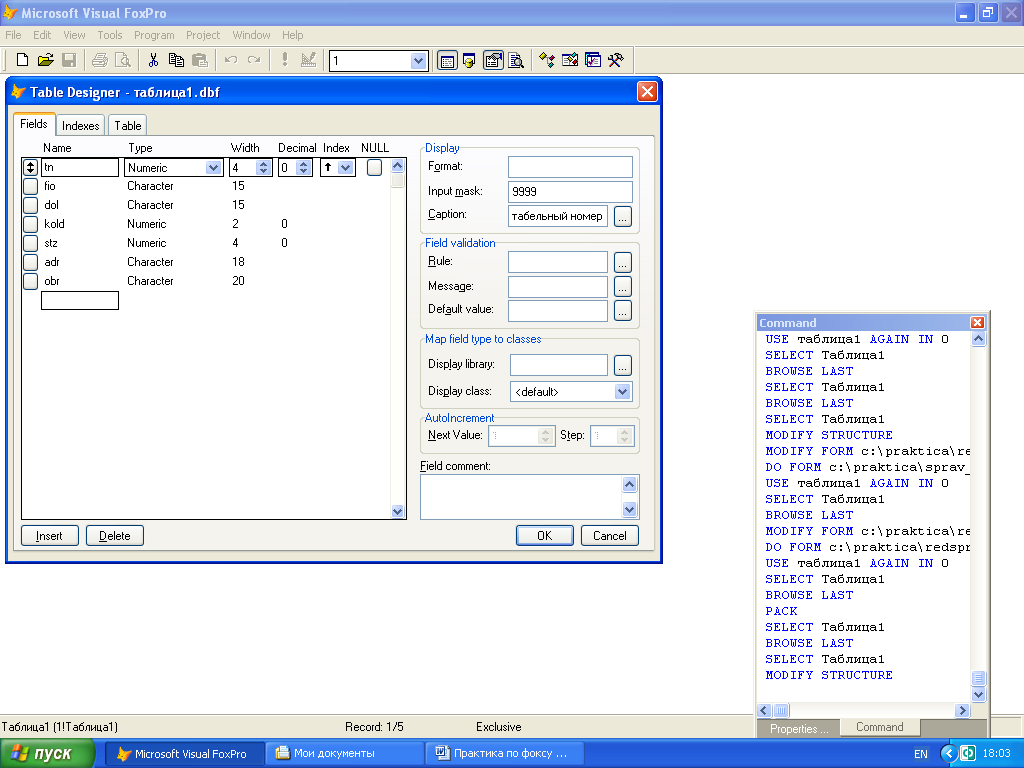This screenshot has height=768, width=1024.
Task: Open the Object Browser toolbar icon
Action: point(569,61)
